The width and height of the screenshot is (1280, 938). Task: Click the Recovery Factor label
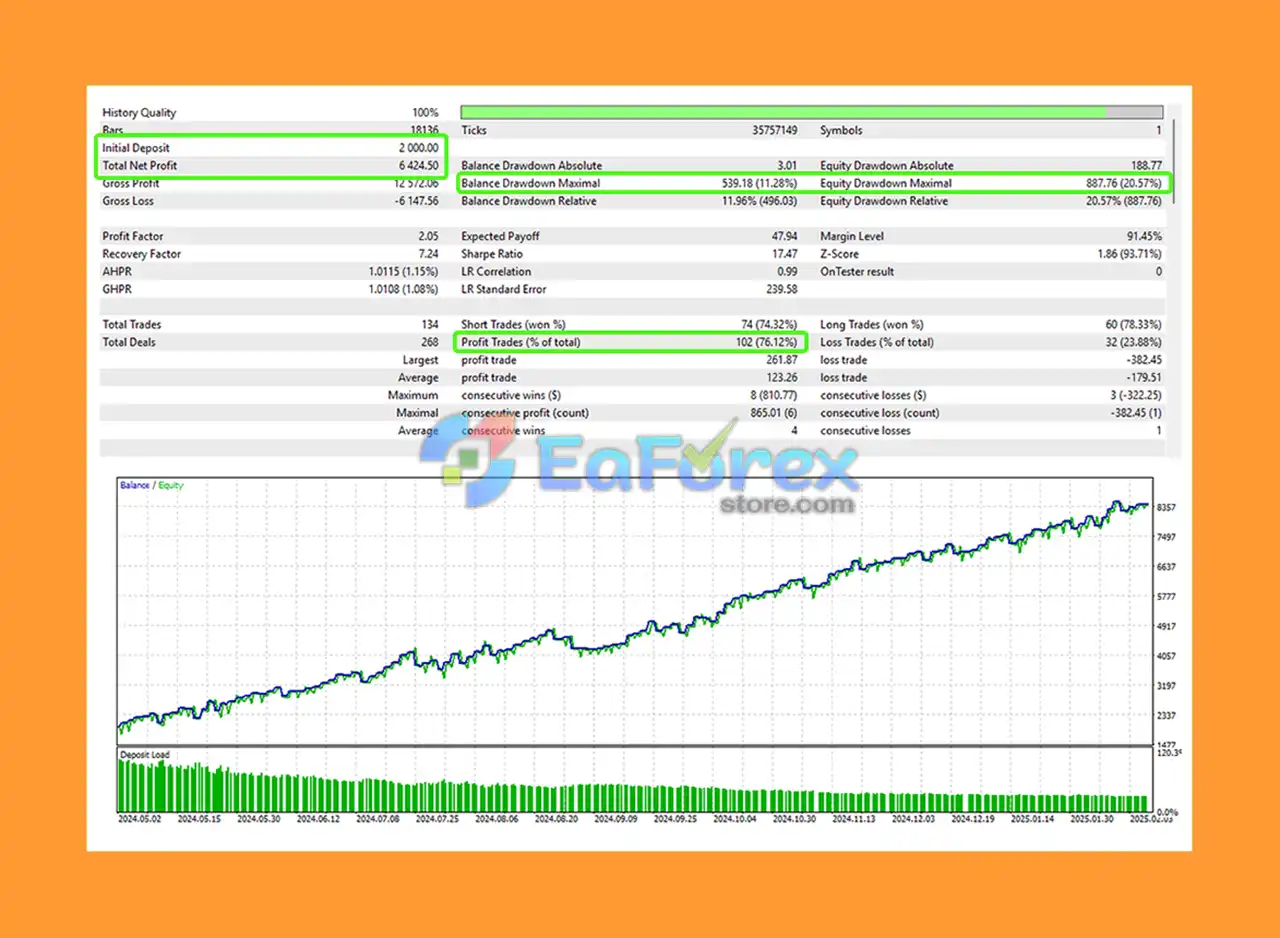[142, 254]
